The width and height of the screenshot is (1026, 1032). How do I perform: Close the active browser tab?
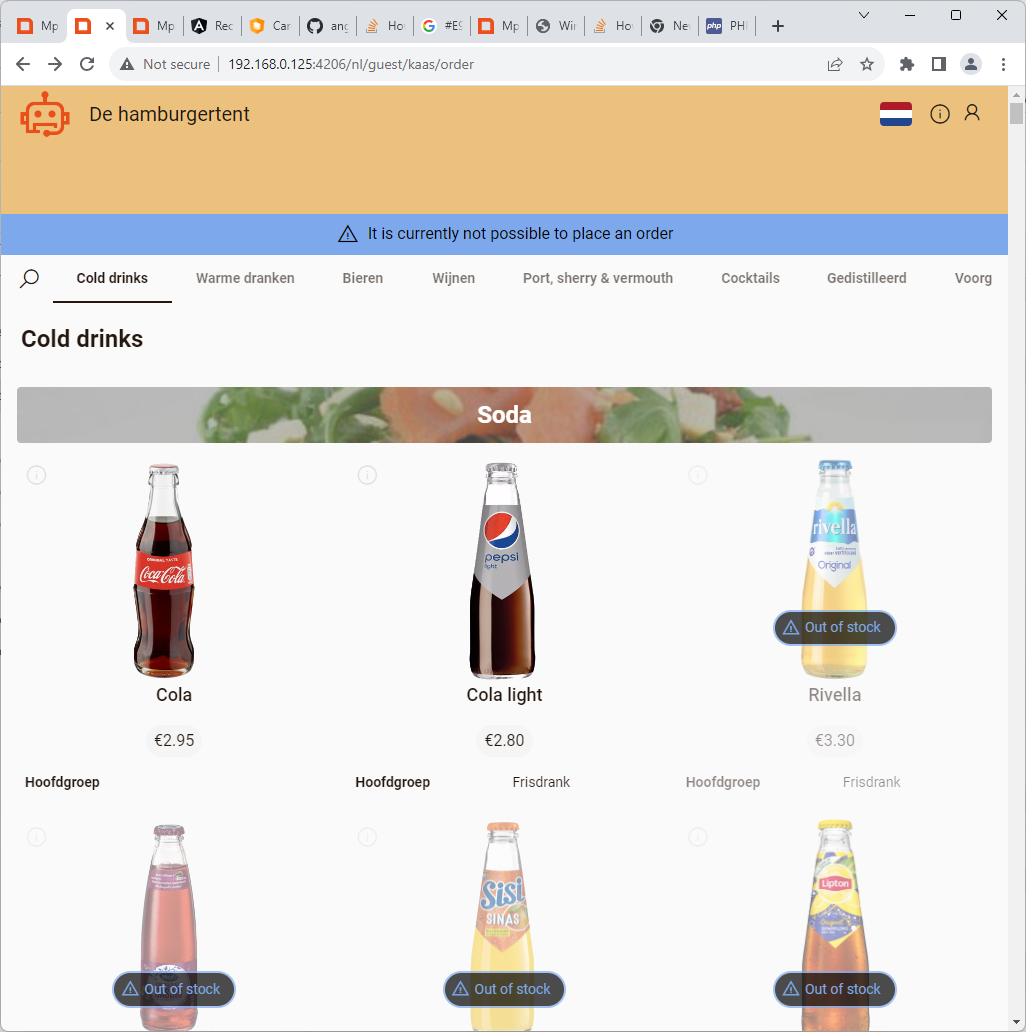[x=110, y=26]
